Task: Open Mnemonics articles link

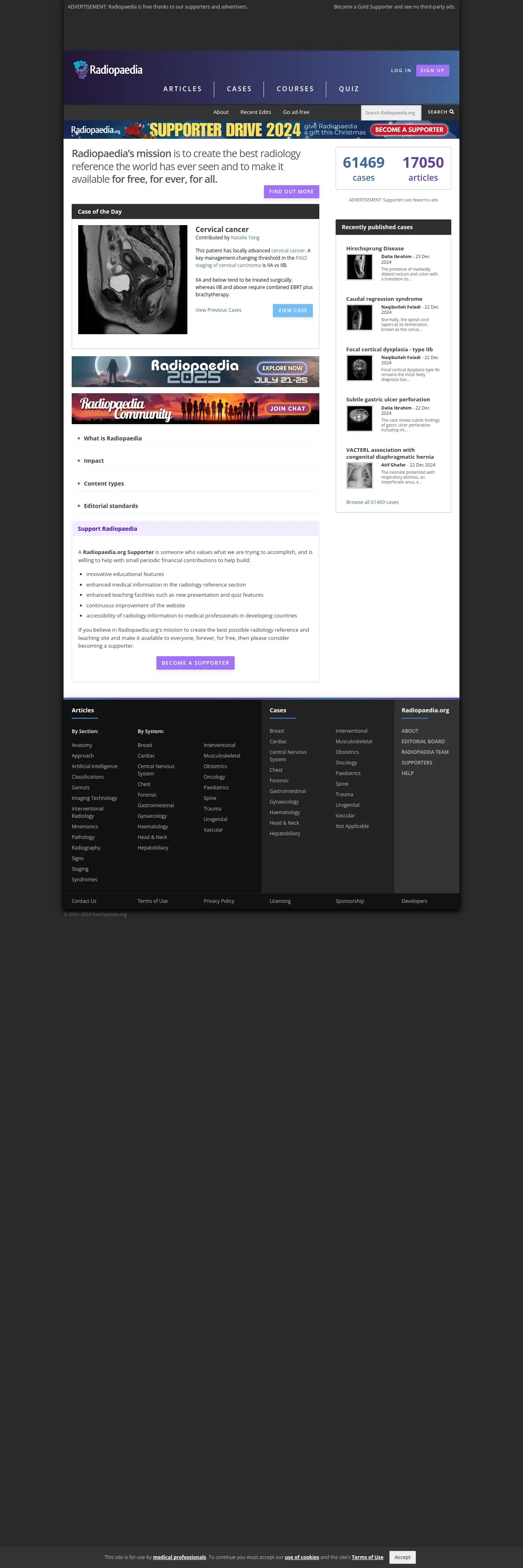Action: (85, 827)
